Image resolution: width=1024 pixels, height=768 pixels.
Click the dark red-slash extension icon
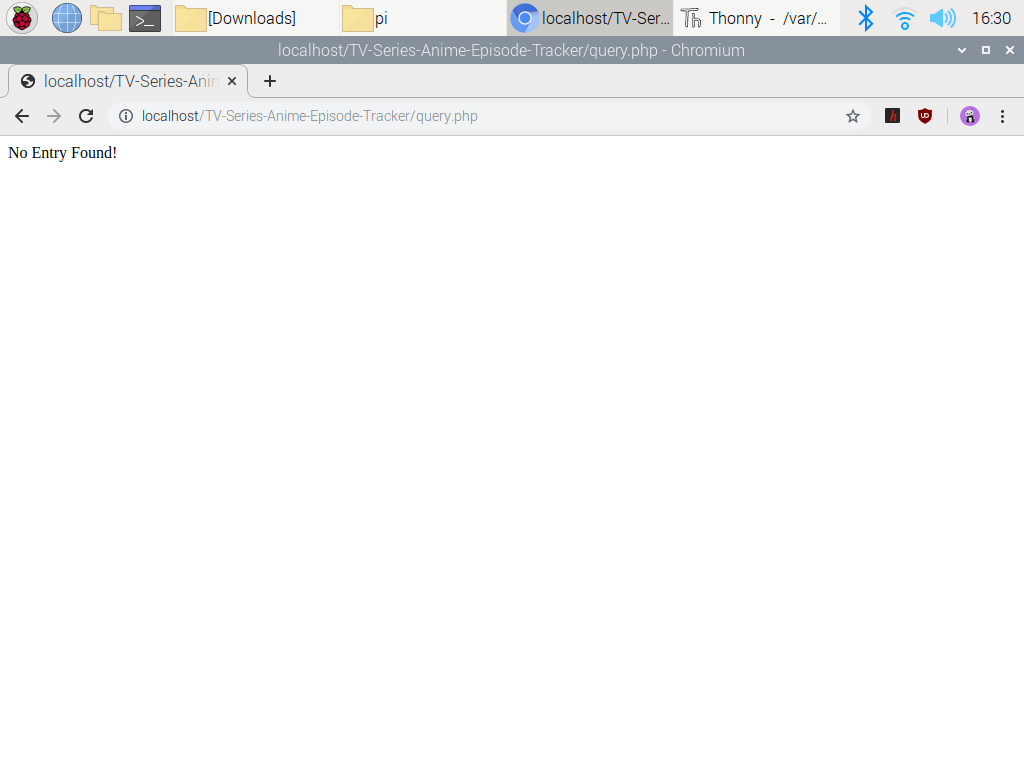(893, 116)
